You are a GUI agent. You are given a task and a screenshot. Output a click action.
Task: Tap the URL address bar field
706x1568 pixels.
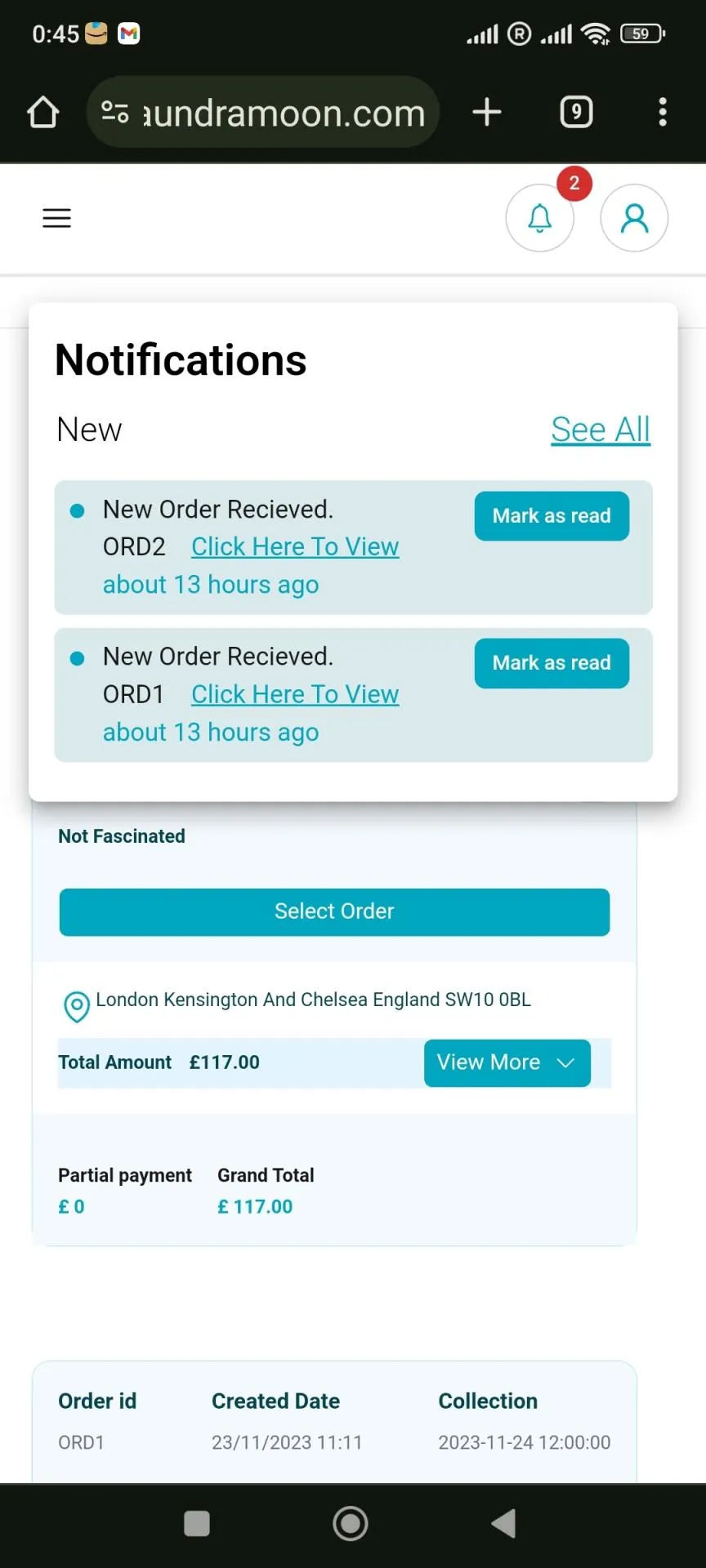[284, 113]
